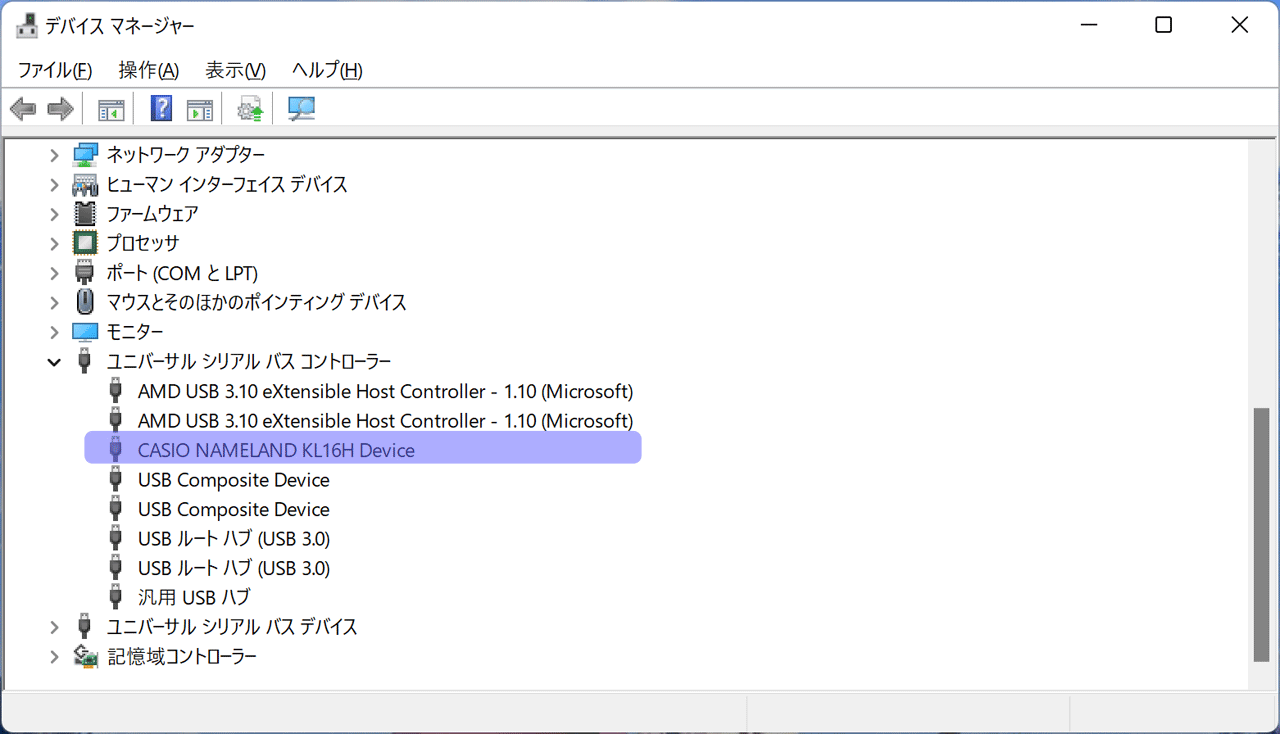Click the 記憶域コントローラー category icon

(x=86, y=657)
